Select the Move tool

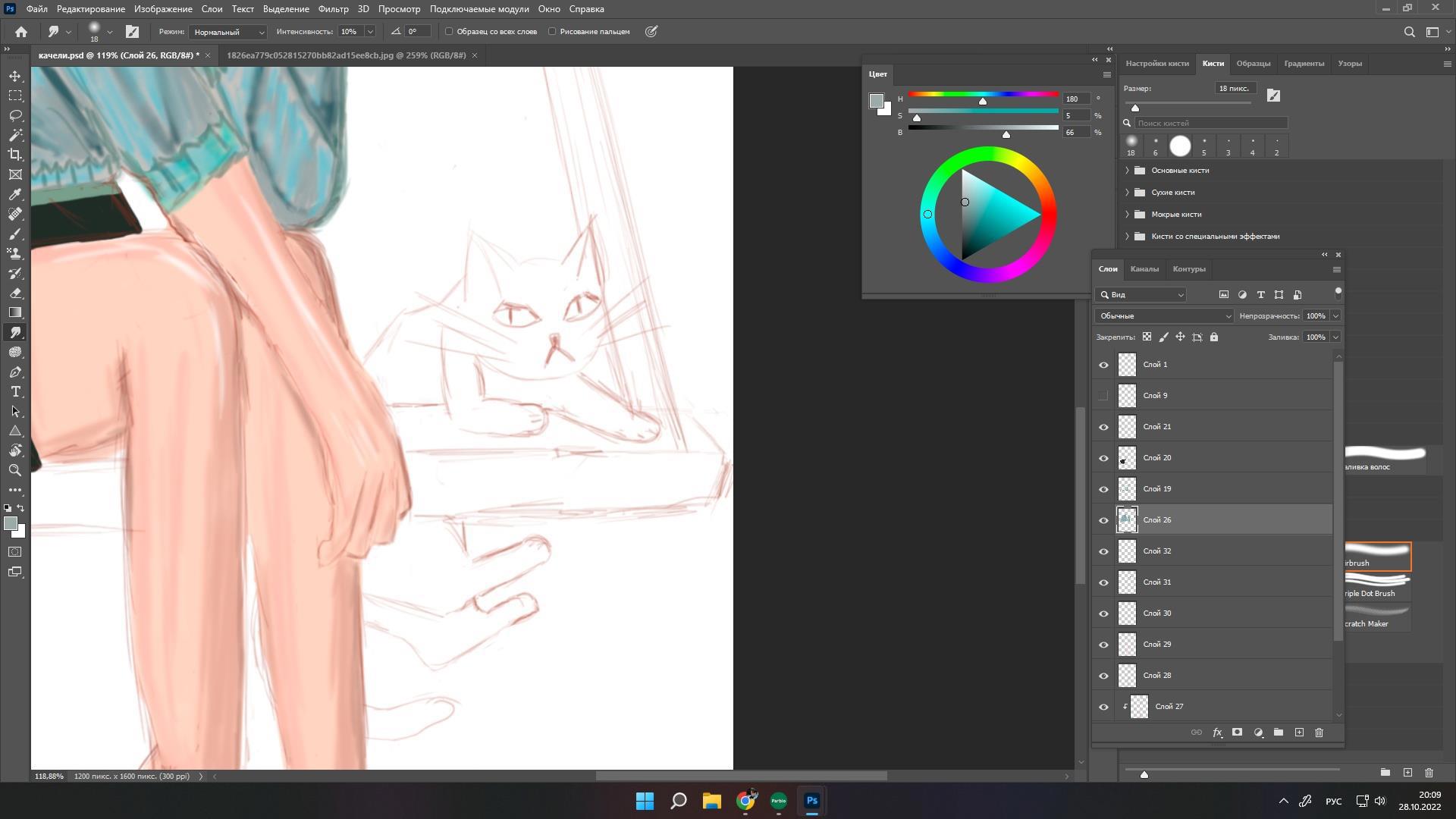click(x=15, y=77)
